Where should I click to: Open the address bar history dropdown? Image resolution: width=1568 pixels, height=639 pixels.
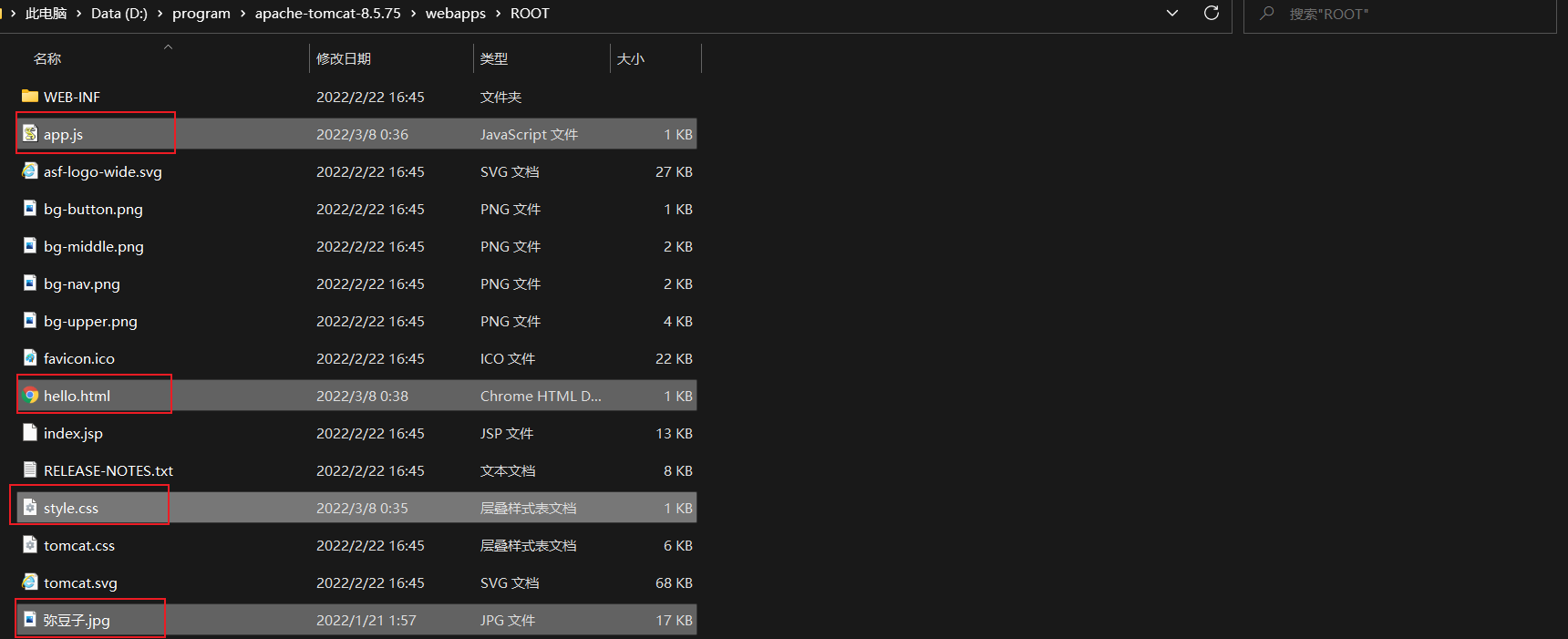click(x=1172, y=13)
